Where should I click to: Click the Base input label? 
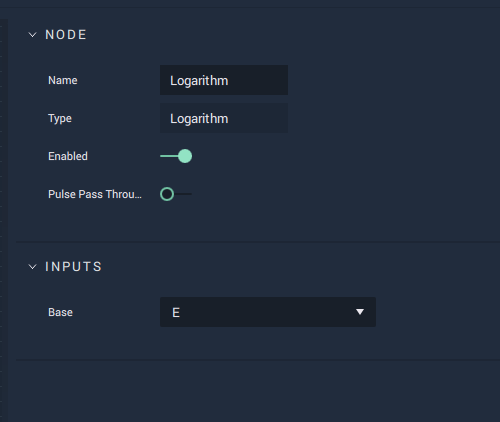pos(60,312)
